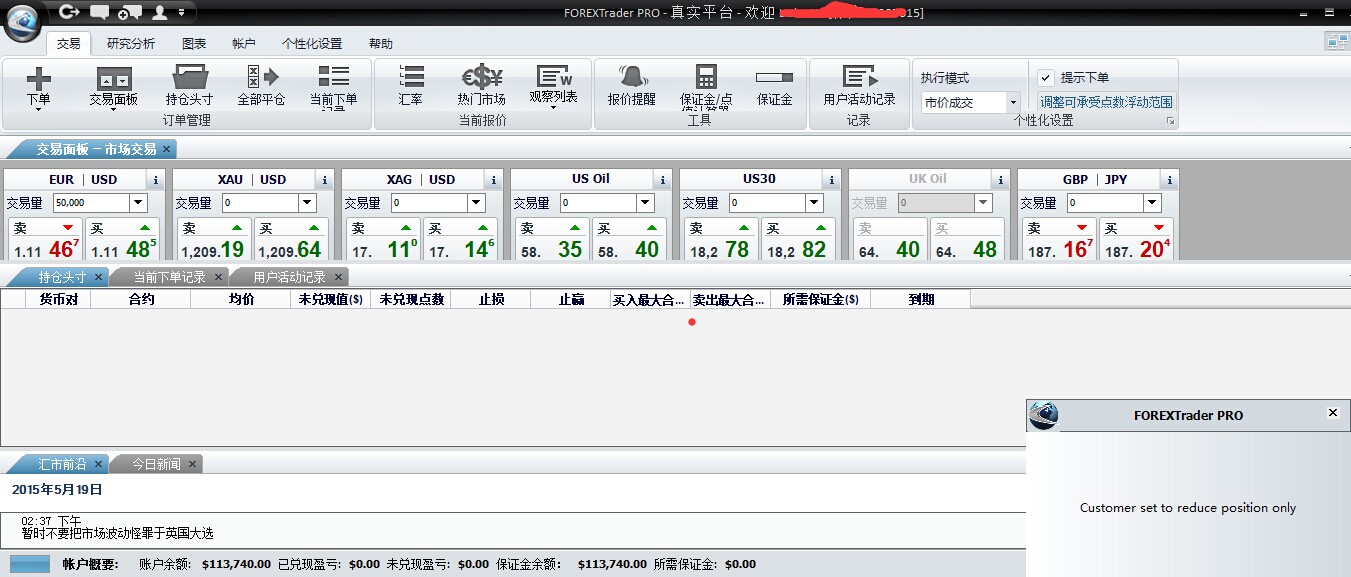Image resolution: width=1351 pixels, height=577 pixels.
Task: Click GBP/JPY 卖 sell price button
Action: (1059, 240)
